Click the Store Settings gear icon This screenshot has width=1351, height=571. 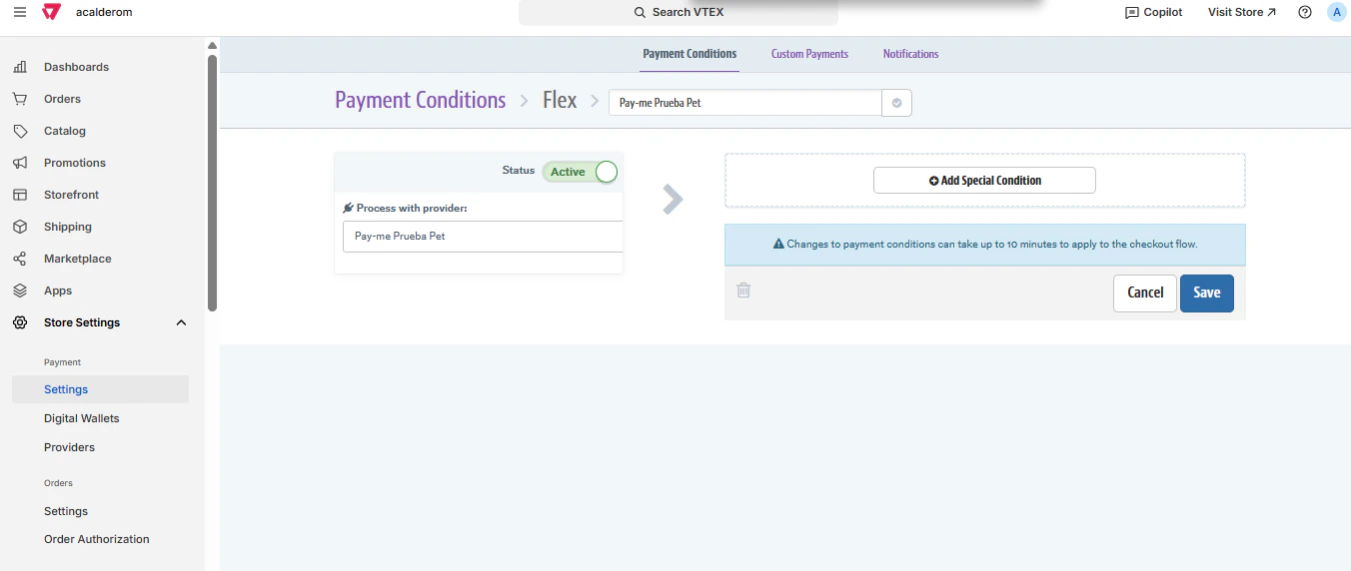click(x=20, y=323)
